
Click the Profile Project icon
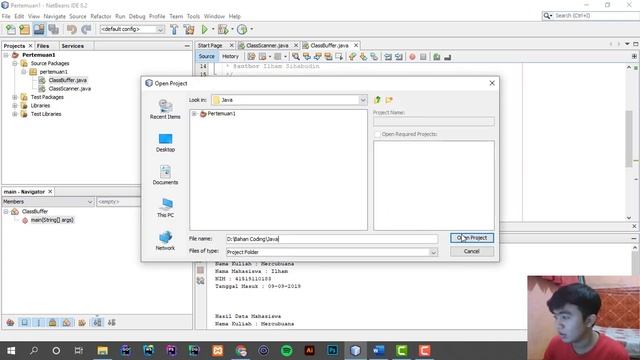[242, 29]
